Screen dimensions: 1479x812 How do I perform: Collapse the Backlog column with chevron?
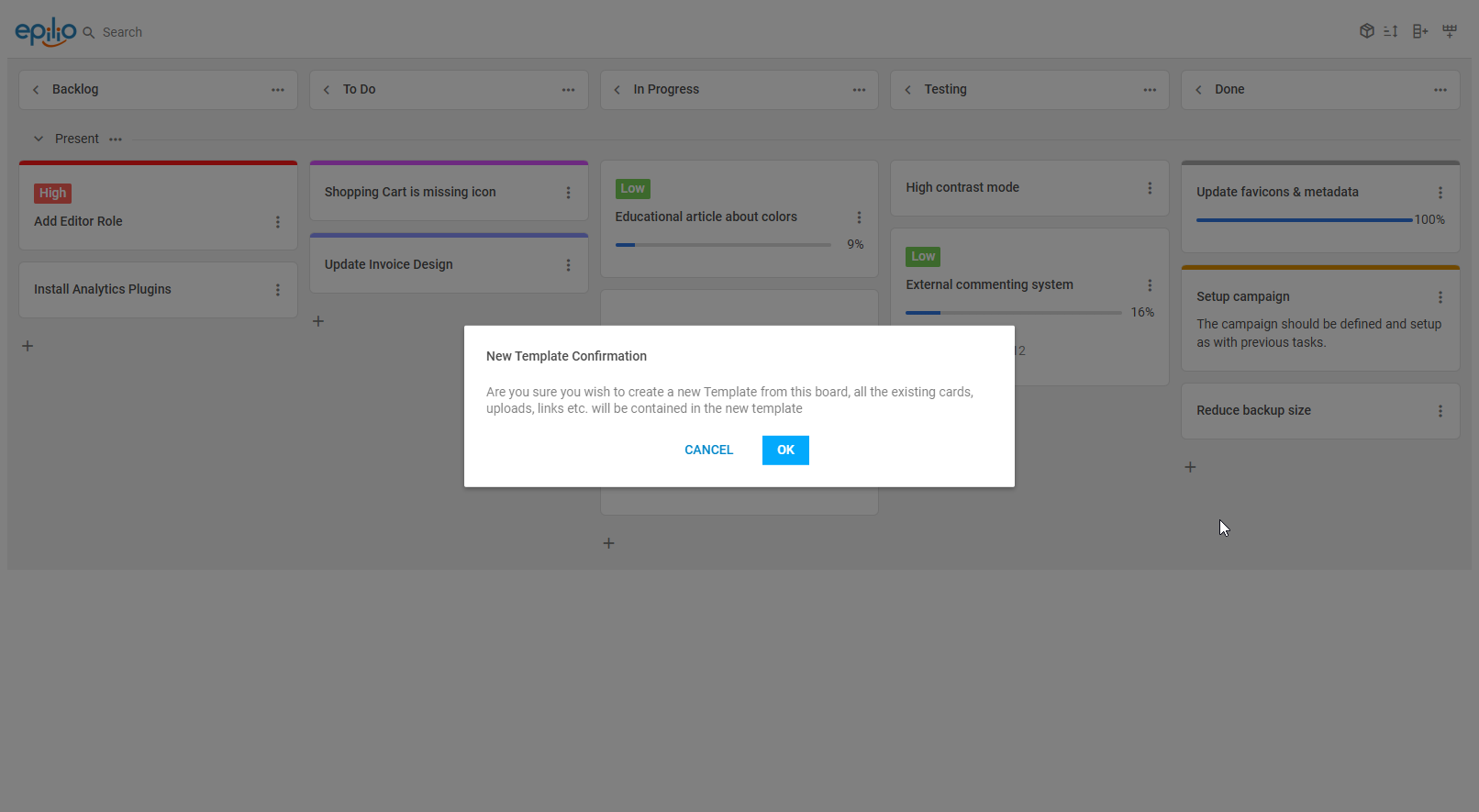36,90
